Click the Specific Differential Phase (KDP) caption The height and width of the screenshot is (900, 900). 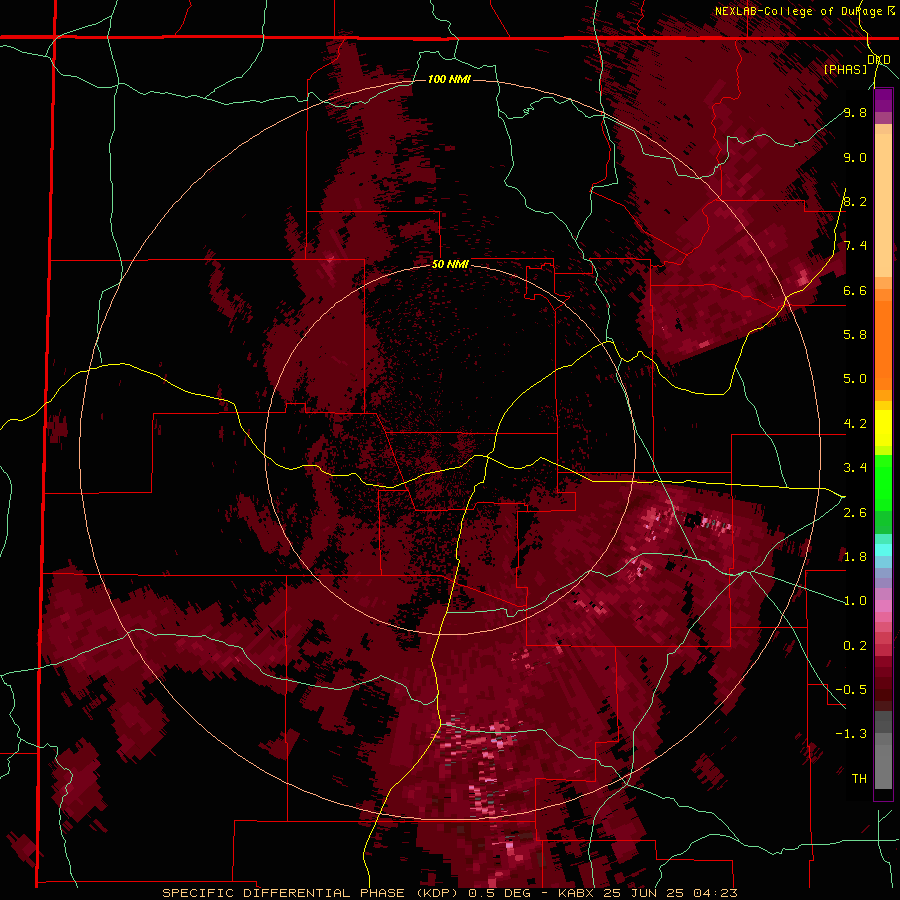pos(312,893)
